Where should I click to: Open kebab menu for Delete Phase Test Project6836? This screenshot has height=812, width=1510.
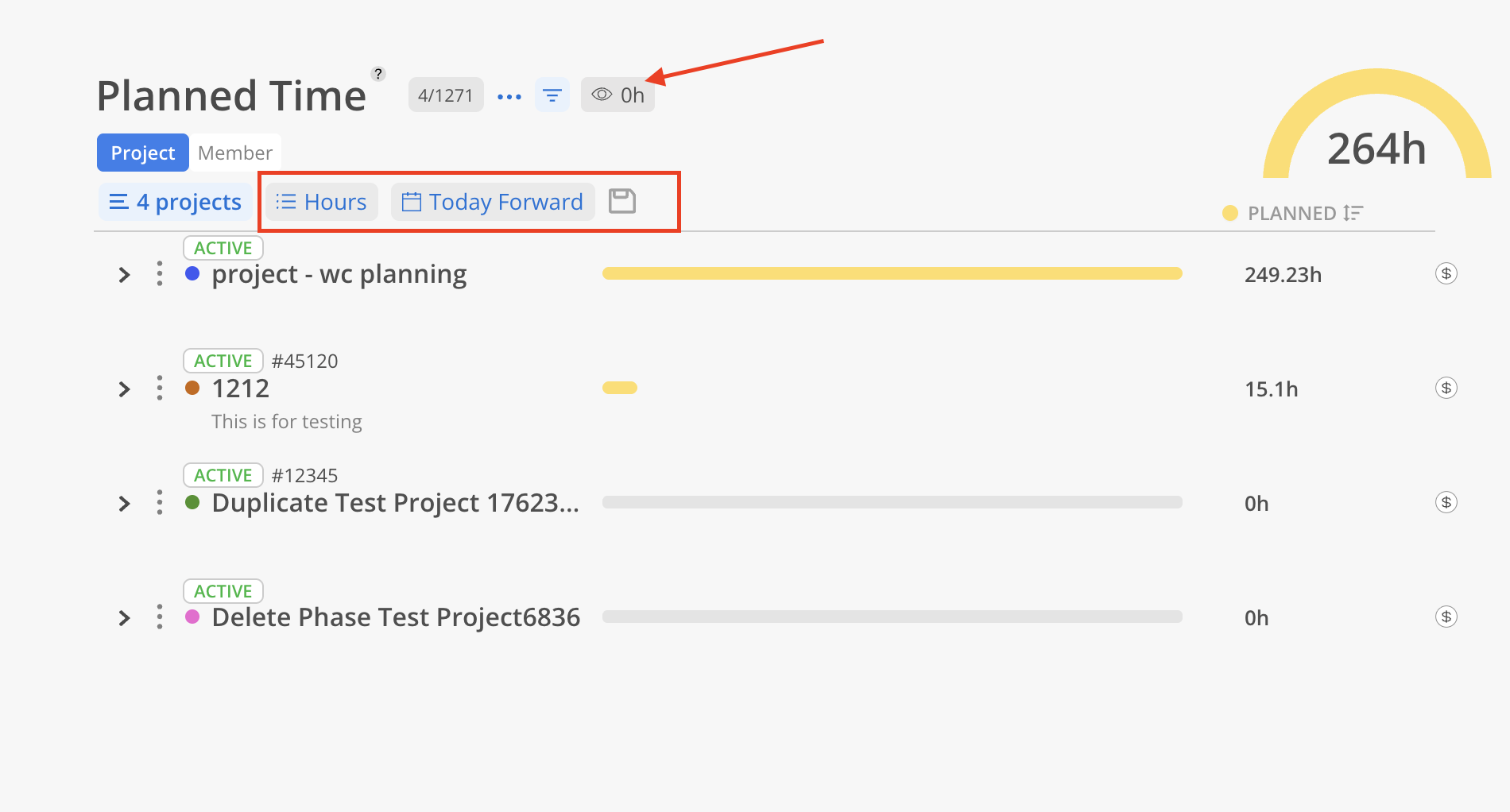click(x=160, y=617)
